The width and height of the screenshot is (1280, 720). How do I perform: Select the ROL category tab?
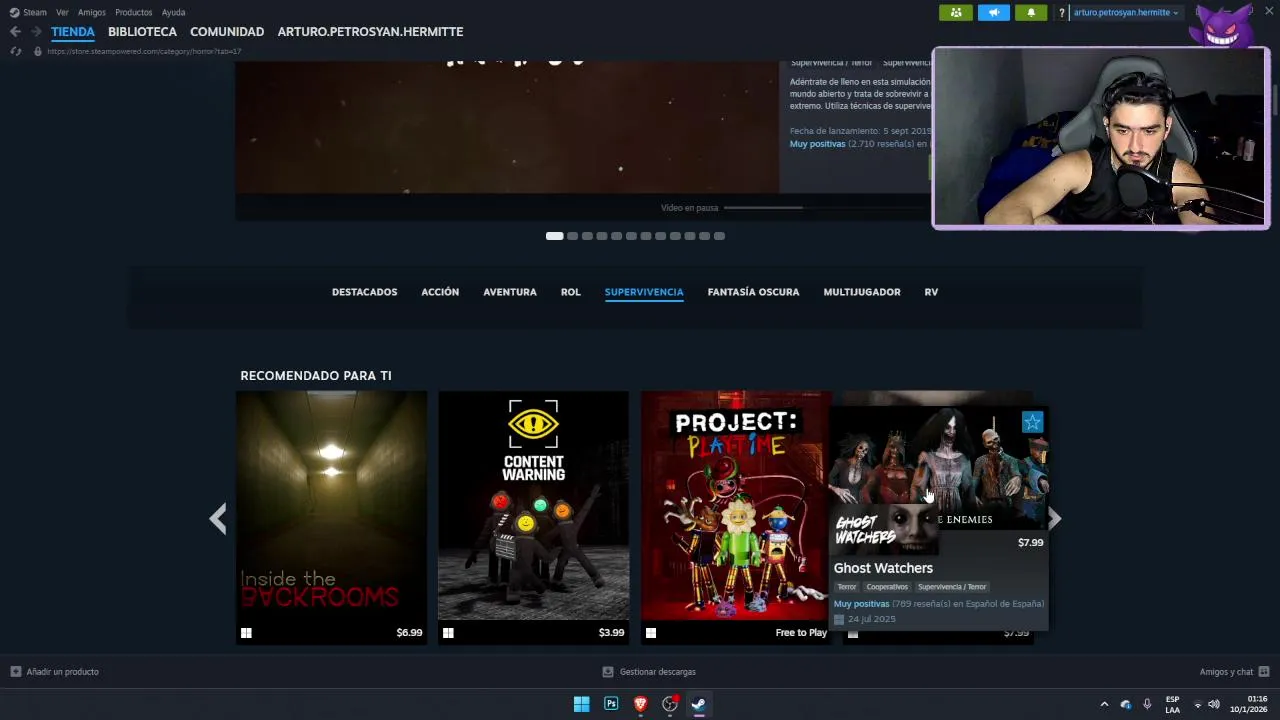coord(570,292)
